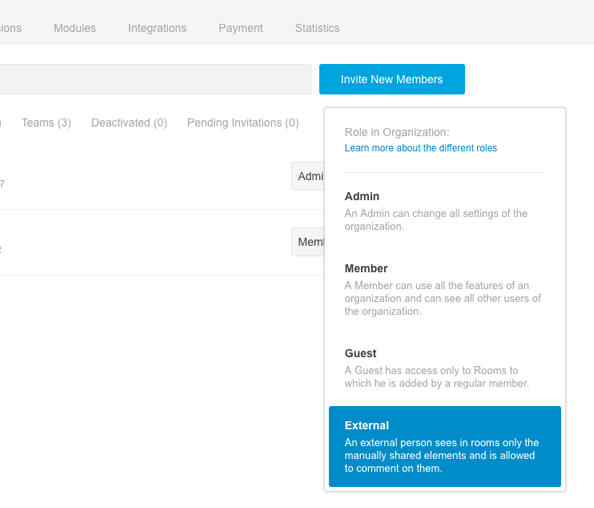Click the Guest role description text
The height and width of the screenshot is (508, 594).
coord(436,377)
